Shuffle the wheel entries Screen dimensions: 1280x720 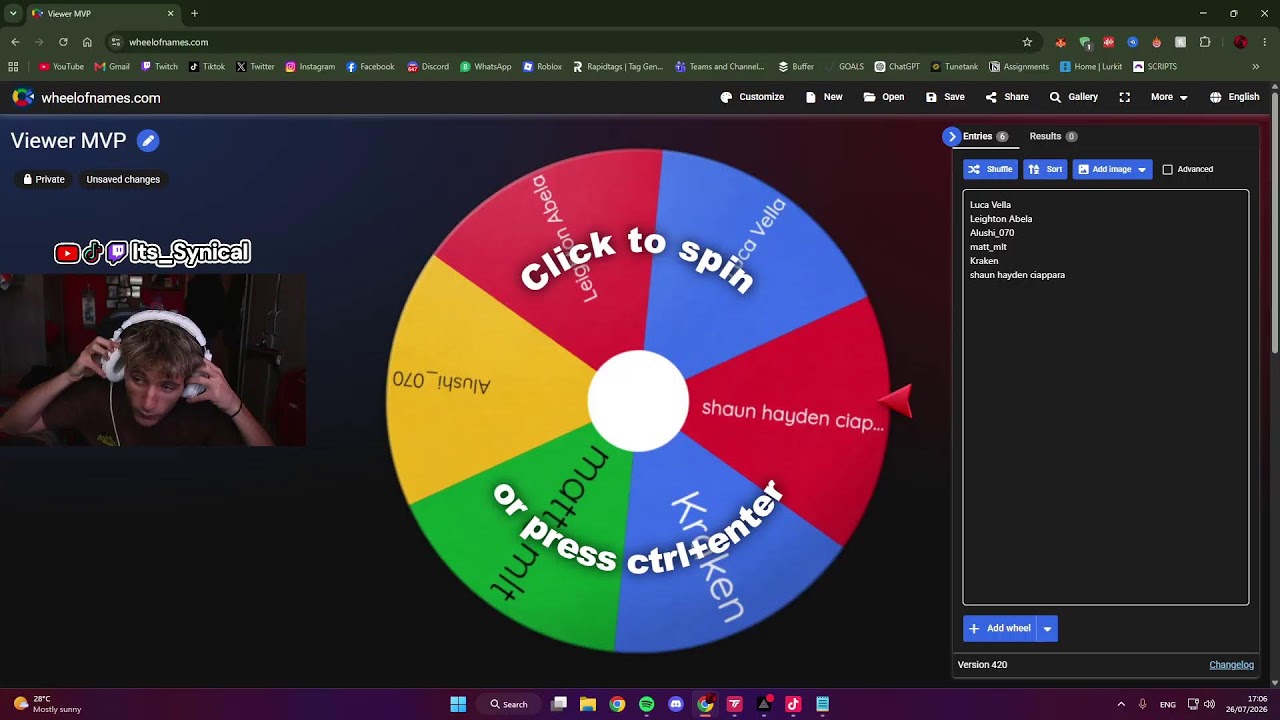[990, 169]
